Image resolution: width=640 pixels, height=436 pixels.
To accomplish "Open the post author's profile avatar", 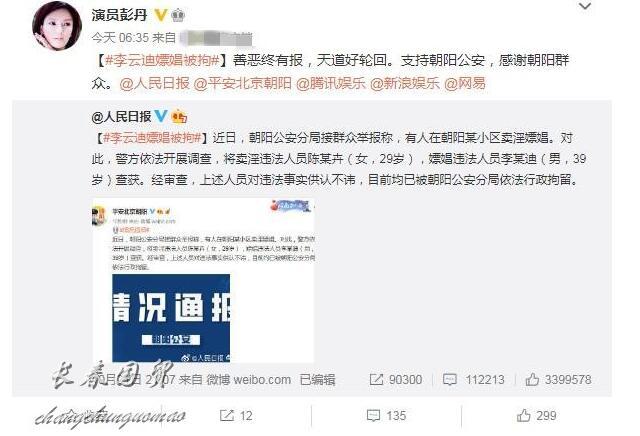I will tap(57, 25).
